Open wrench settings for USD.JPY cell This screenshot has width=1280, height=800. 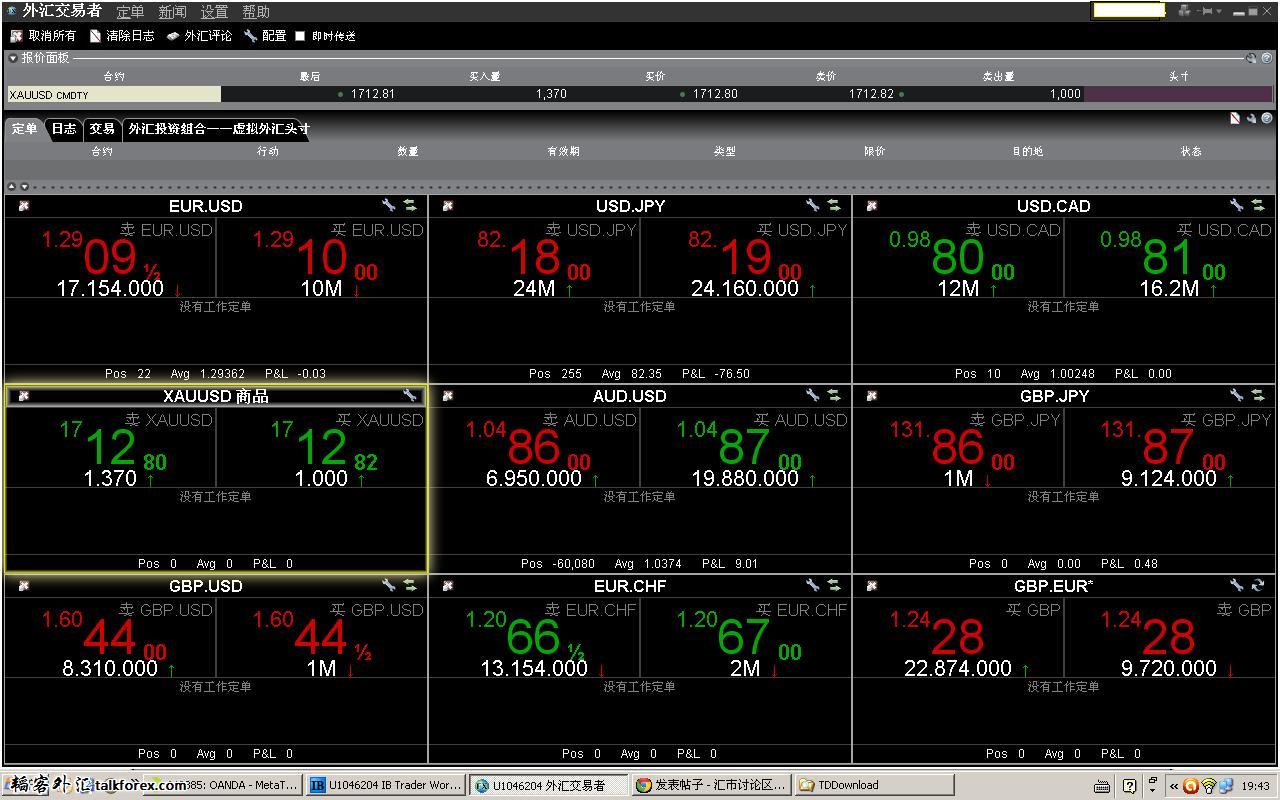tap(812, 205)
